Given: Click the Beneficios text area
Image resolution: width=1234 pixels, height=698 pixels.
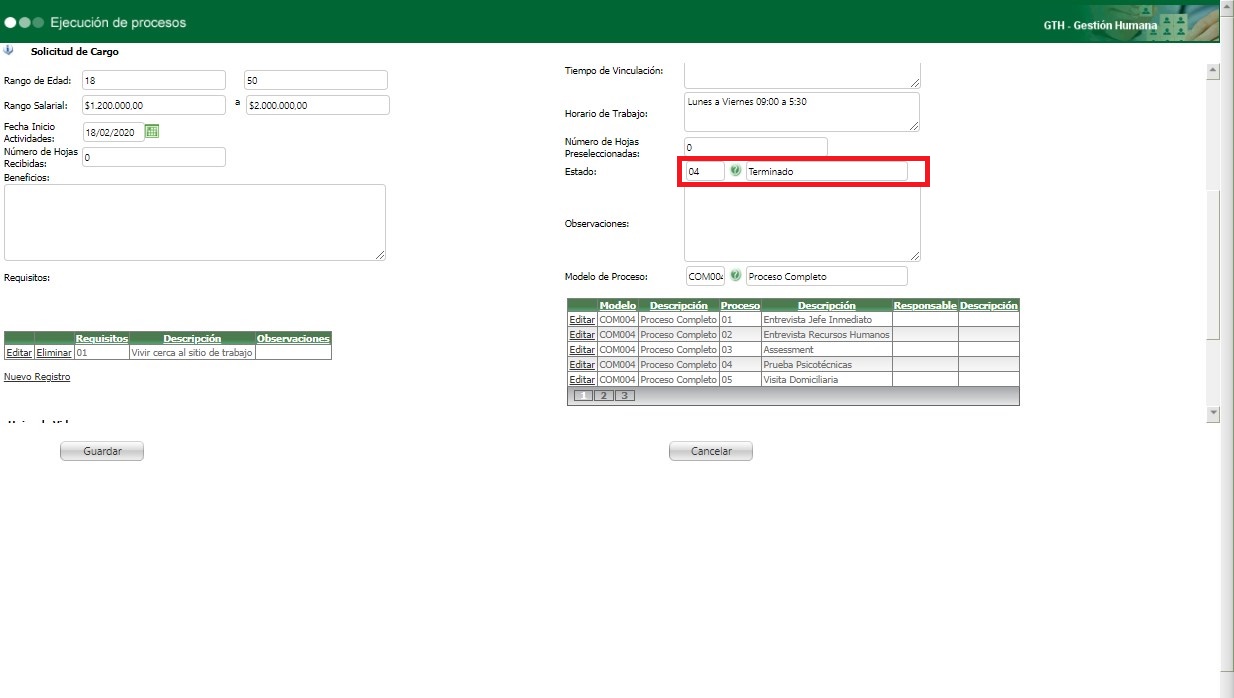Looking at the screenshot, I should click(195, 222).
